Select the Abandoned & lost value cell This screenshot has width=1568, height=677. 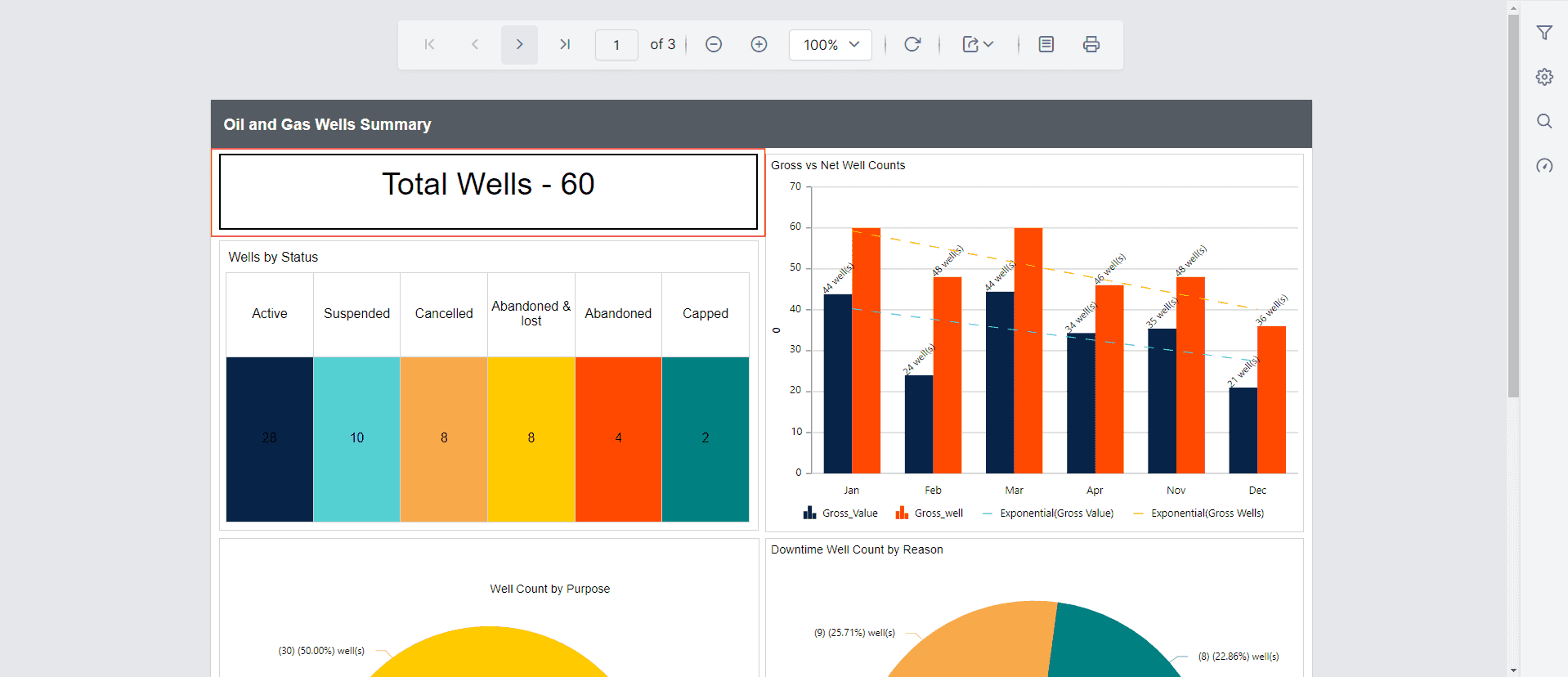click(x=531, y=439)
